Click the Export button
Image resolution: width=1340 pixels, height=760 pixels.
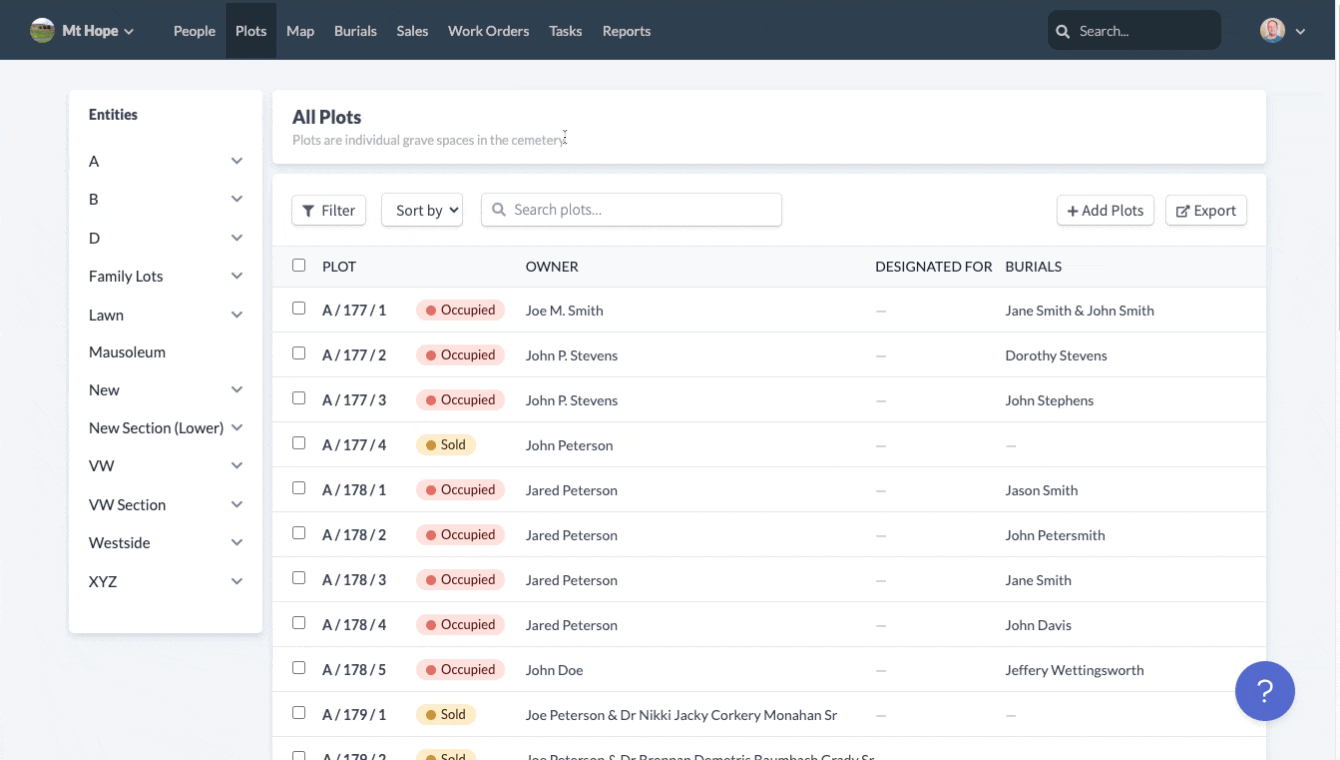click(1206, 211)
